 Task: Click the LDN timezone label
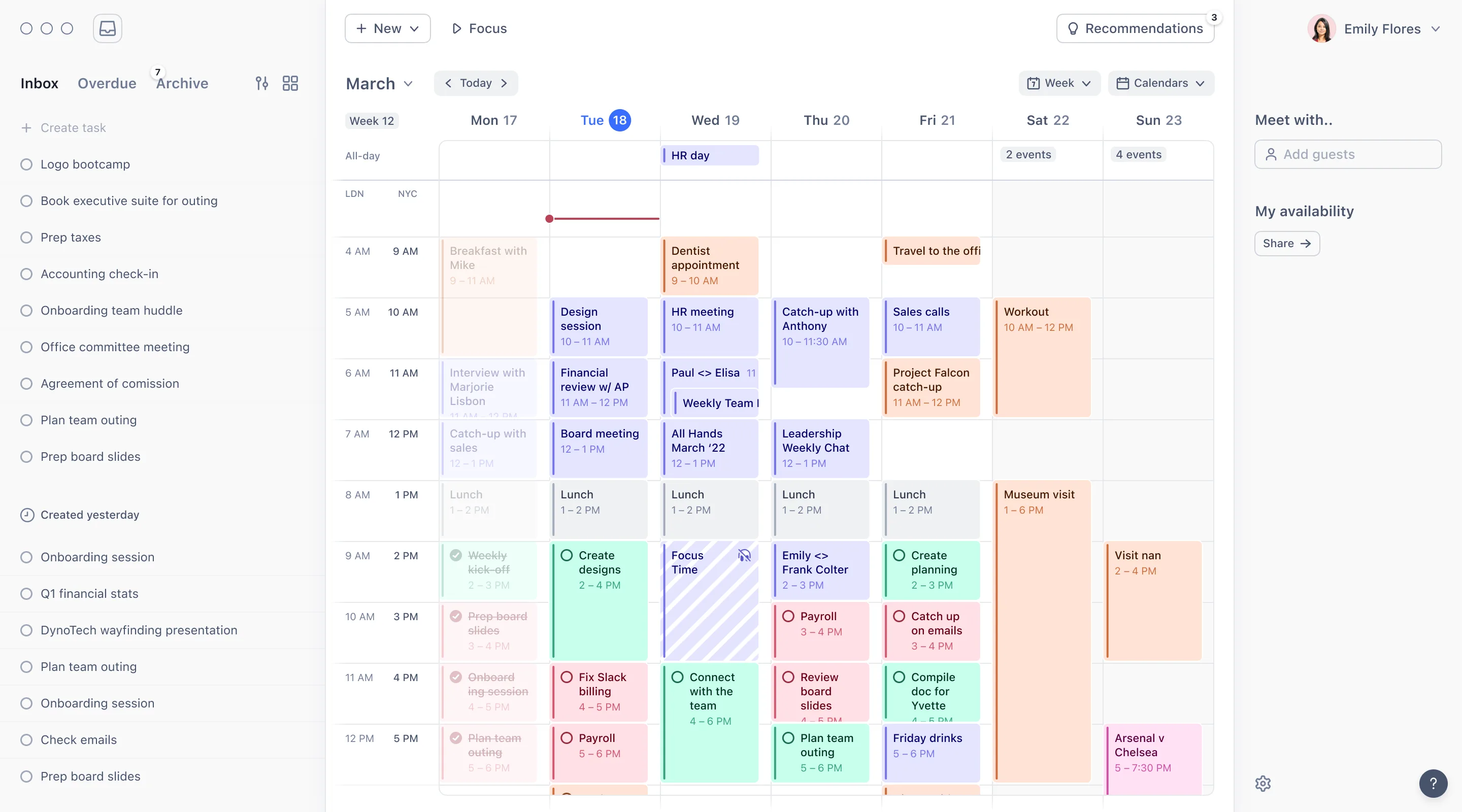pyautogui.click(x=354, y=193)
